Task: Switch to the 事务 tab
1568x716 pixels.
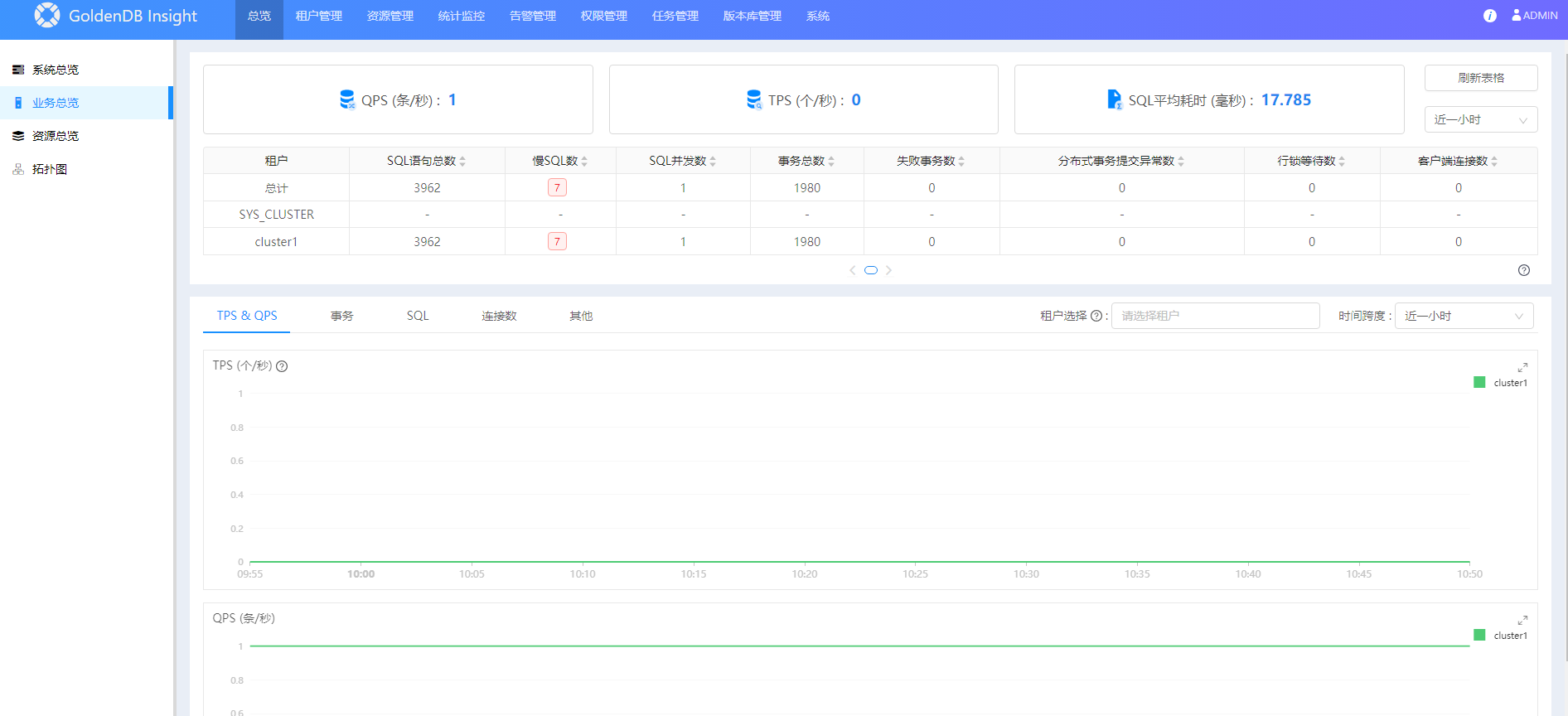Action: [342, 316]
